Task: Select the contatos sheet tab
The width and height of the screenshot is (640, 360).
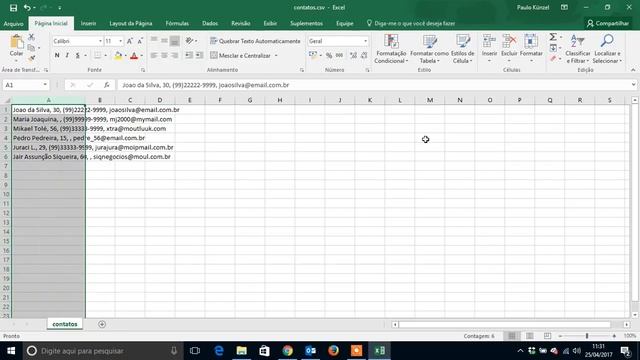Action: click(x=65, y=324)
